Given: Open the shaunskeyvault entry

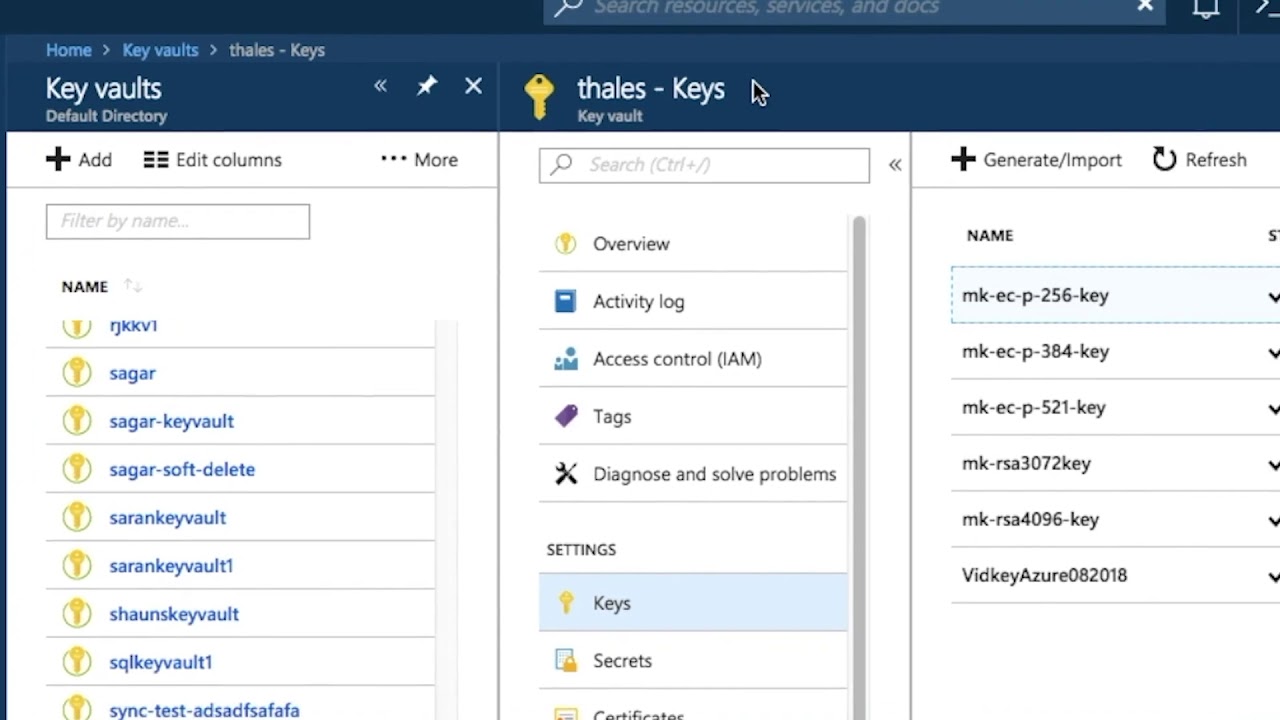Looking at the screenshot, I should 174,614.
